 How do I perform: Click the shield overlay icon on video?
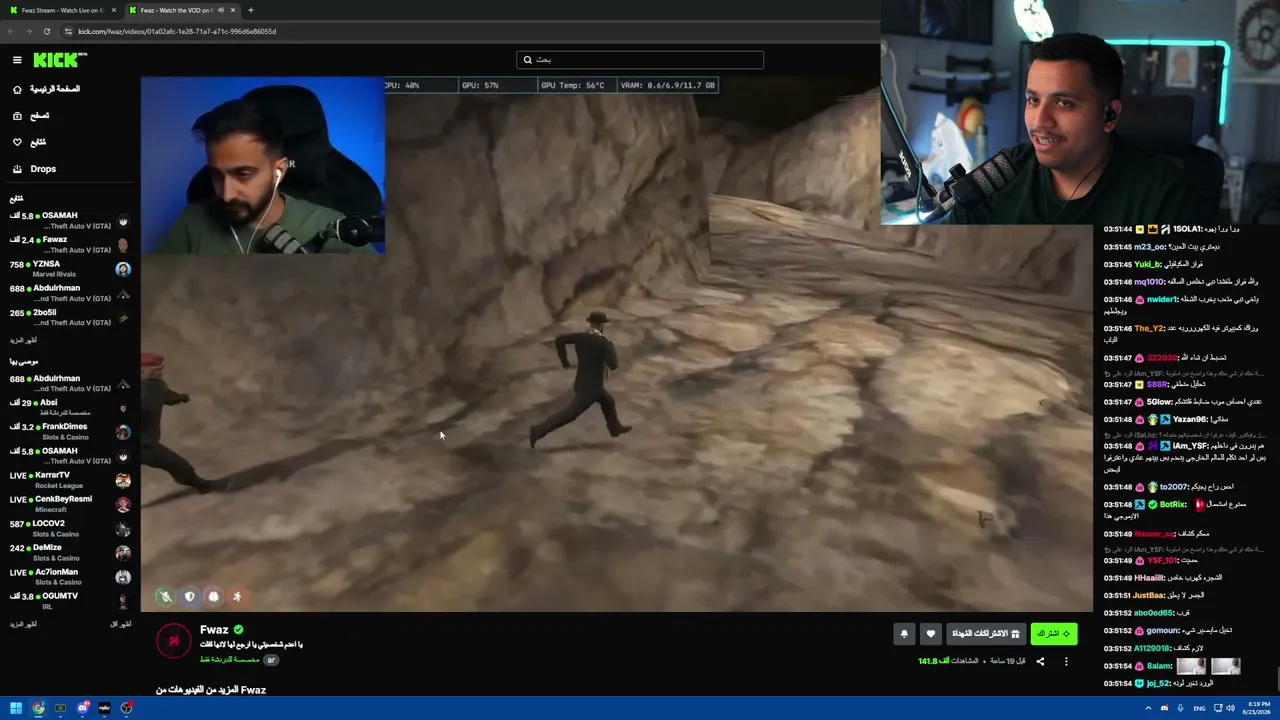tap(190, 597)
